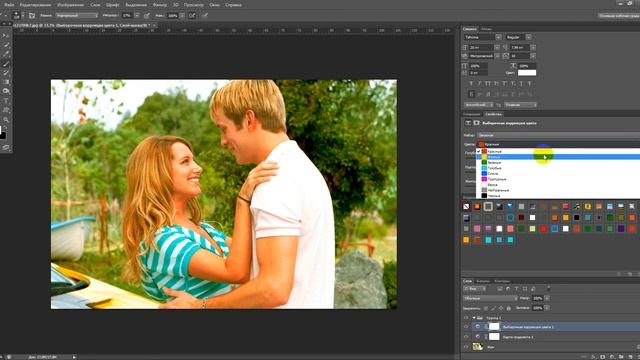Open the brush mode dropdown Нормальный
The image size is (640, 360).
coord(77,16)
